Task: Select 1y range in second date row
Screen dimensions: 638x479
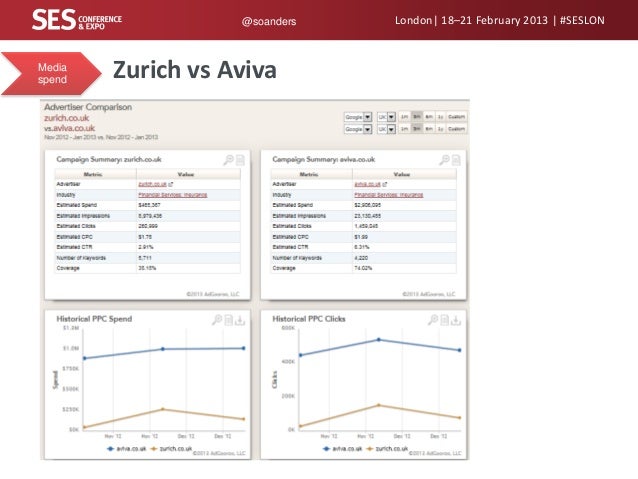Action: click(440, 129)
